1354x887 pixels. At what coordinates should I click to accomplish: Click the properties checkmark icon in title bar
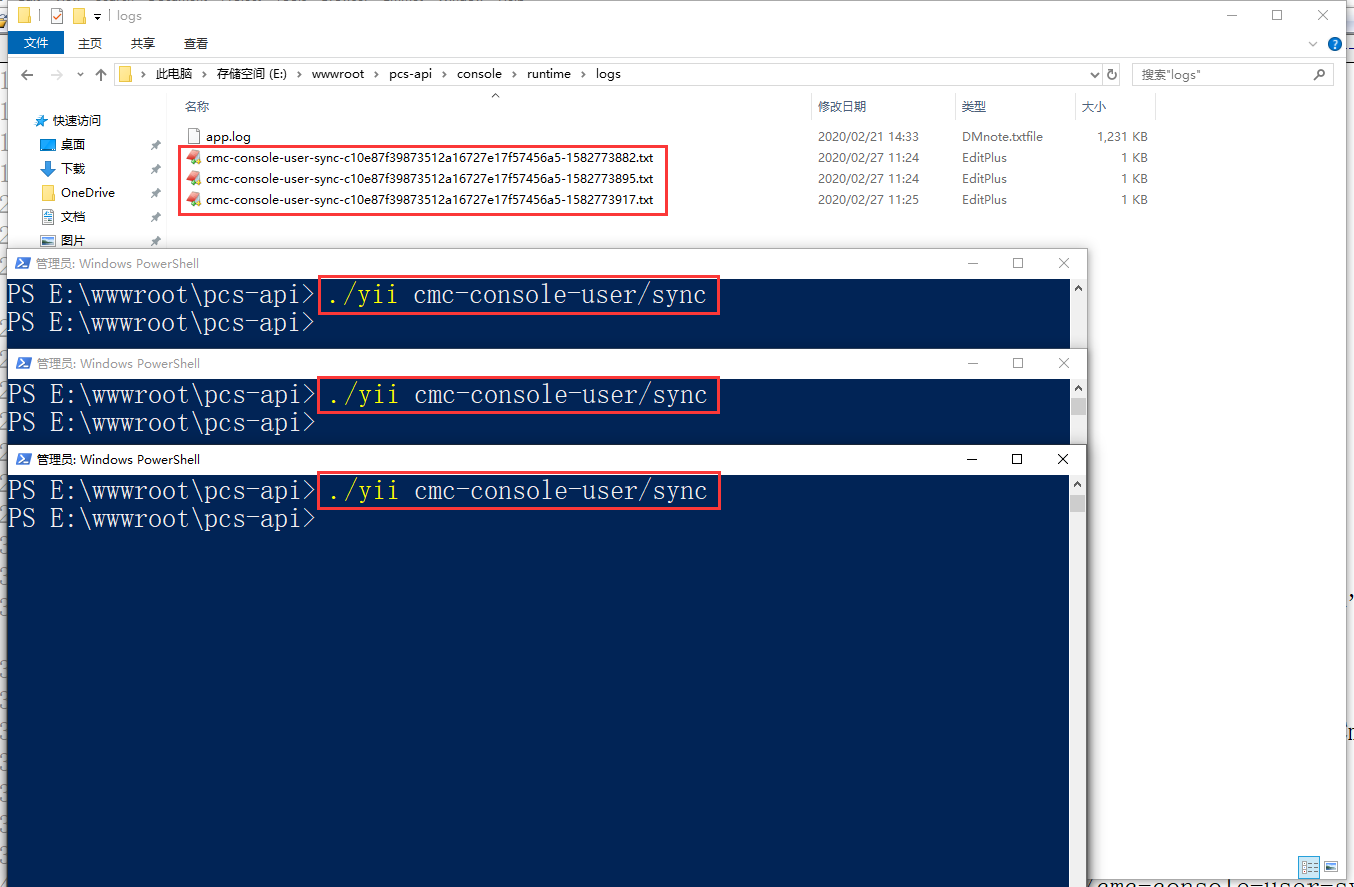[56, 16]
